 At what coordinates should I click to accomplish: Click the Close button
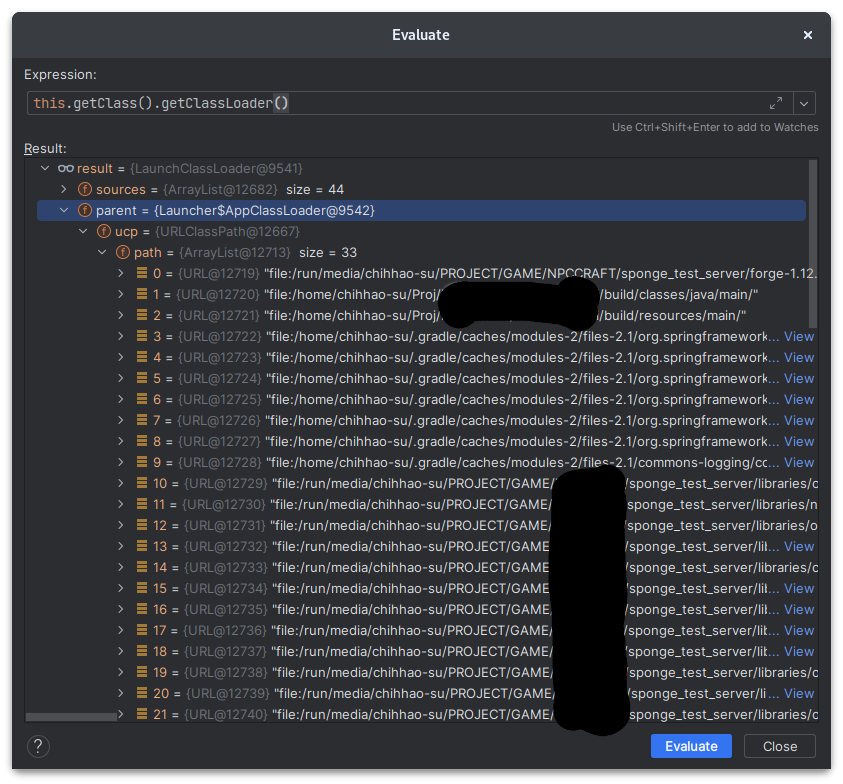tap(780, 746)
